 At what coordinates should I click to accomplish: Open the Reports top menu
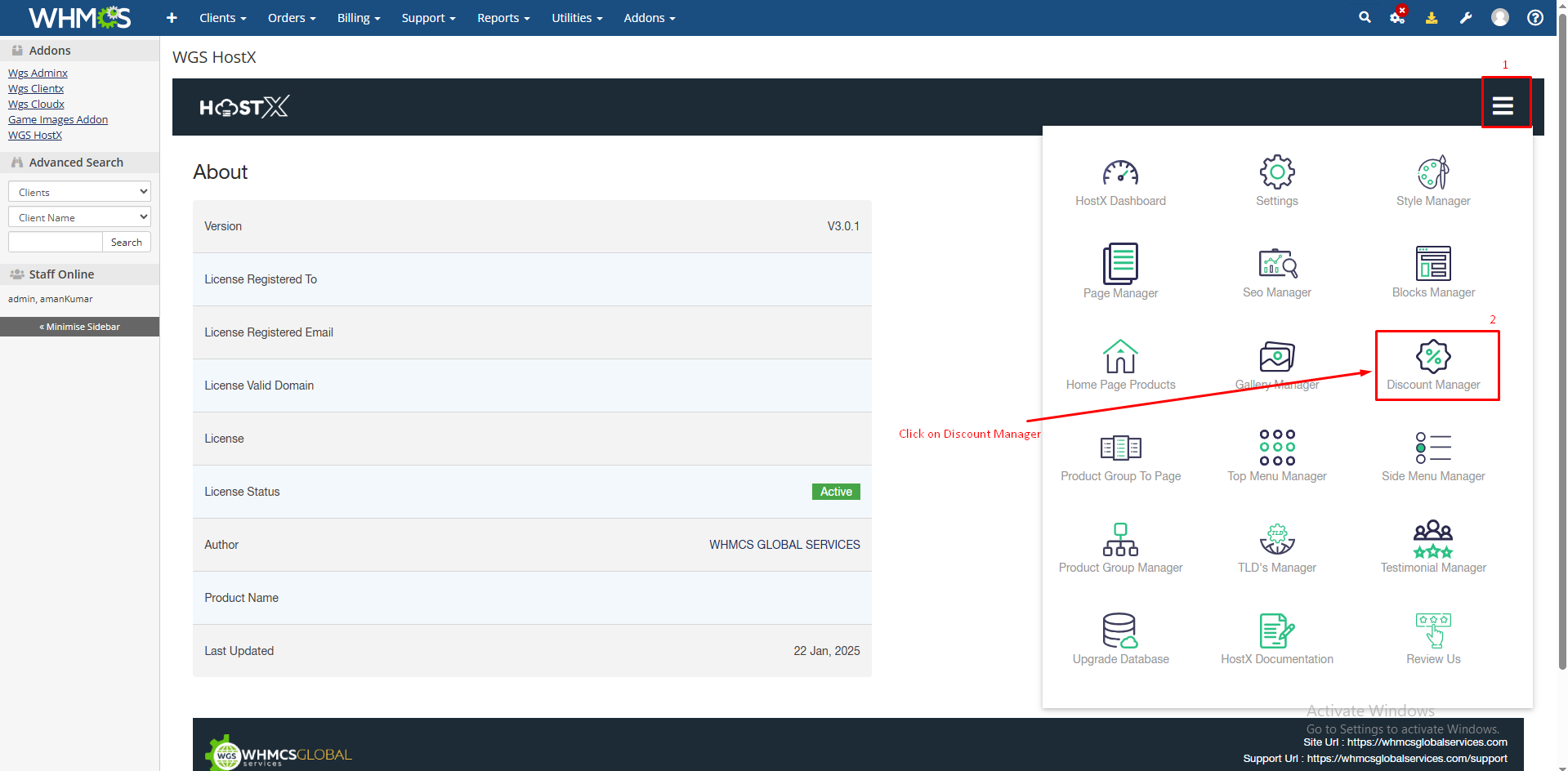[503, 18]
